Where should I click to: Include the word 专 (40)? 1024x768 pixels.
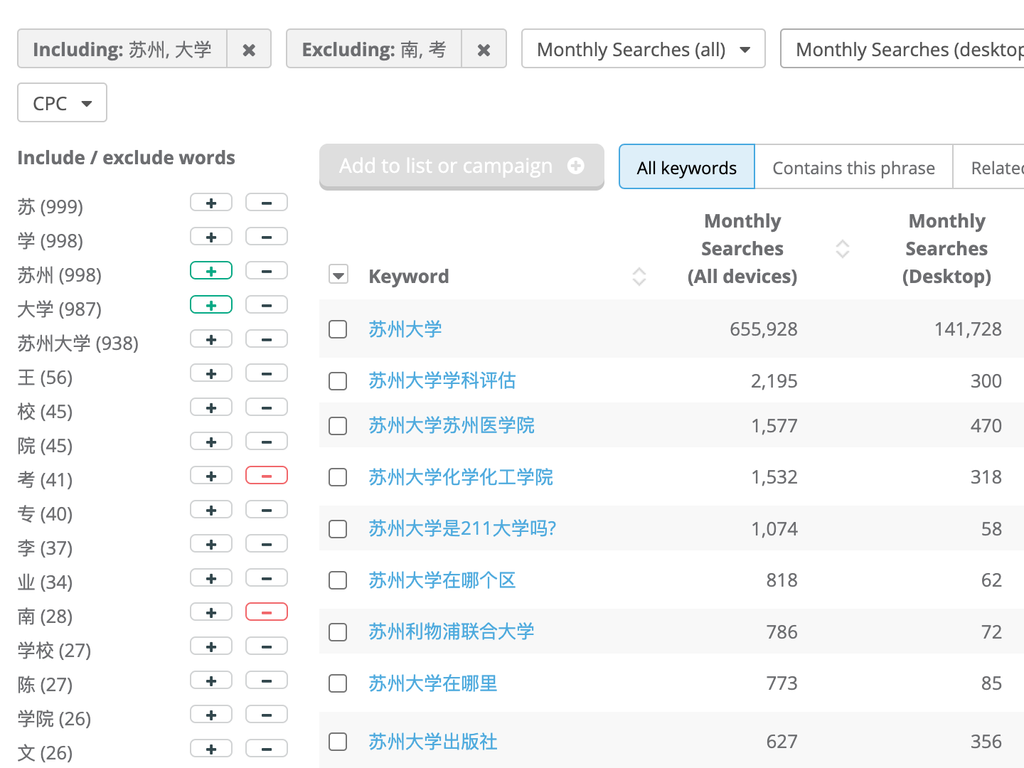click(211, 509)
